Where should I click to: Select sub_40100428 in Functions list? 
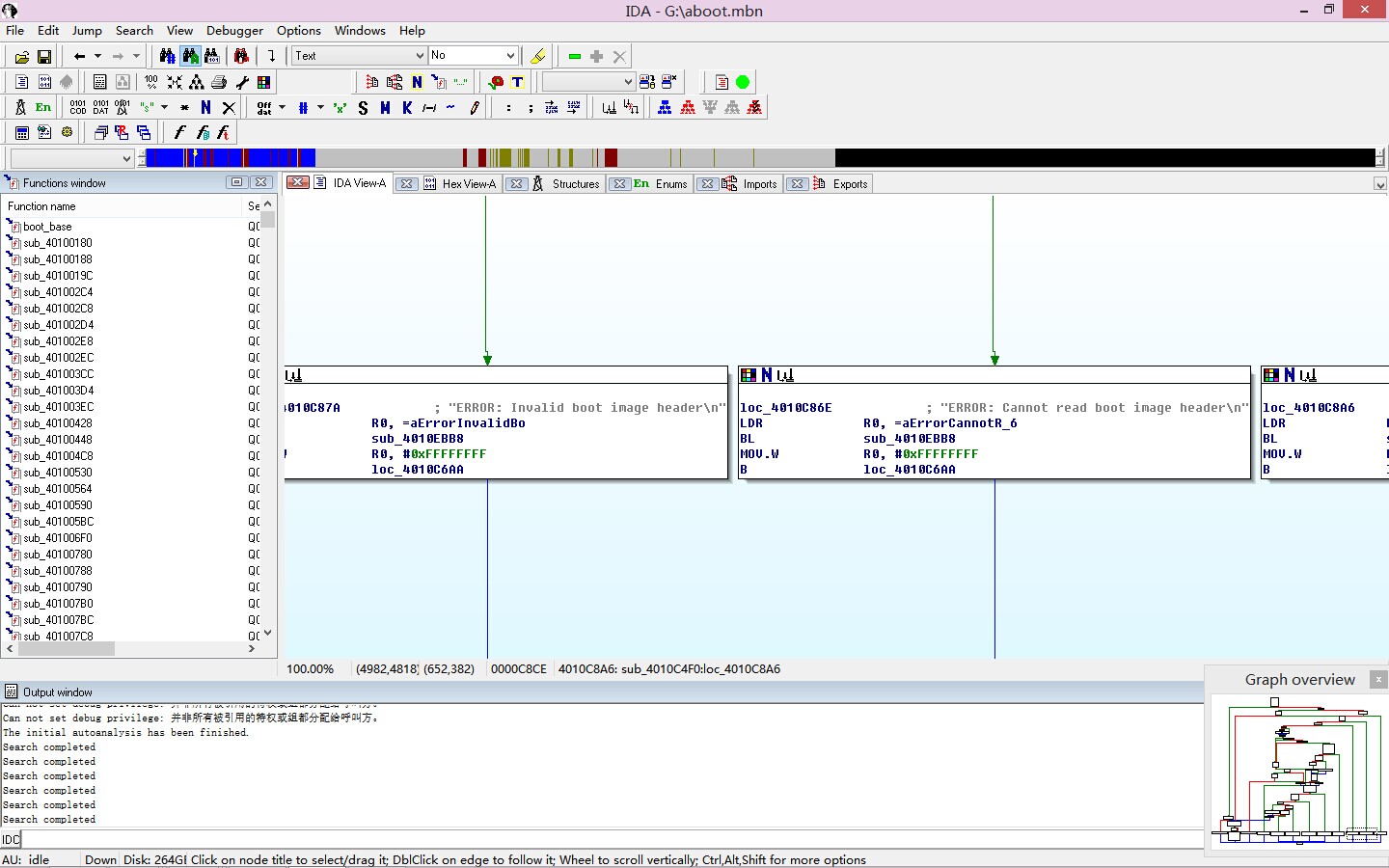(58, 423)
